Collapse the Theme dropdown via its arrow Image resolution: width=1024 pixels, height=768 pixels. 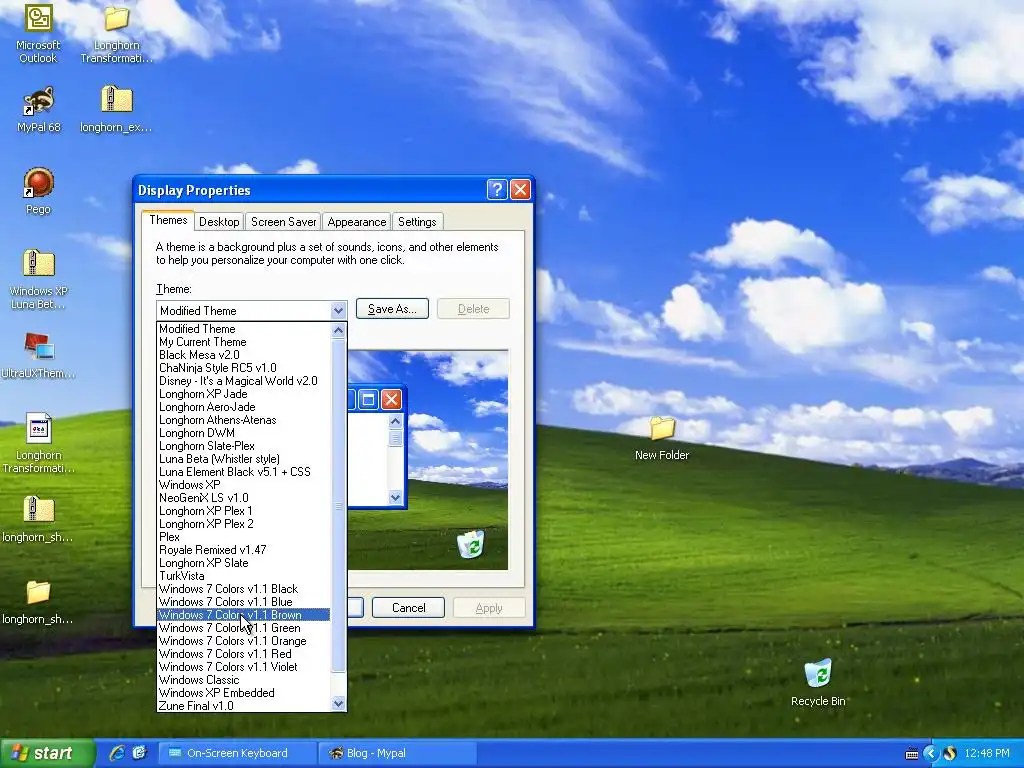pyautogui.click(x=338, y=310)
